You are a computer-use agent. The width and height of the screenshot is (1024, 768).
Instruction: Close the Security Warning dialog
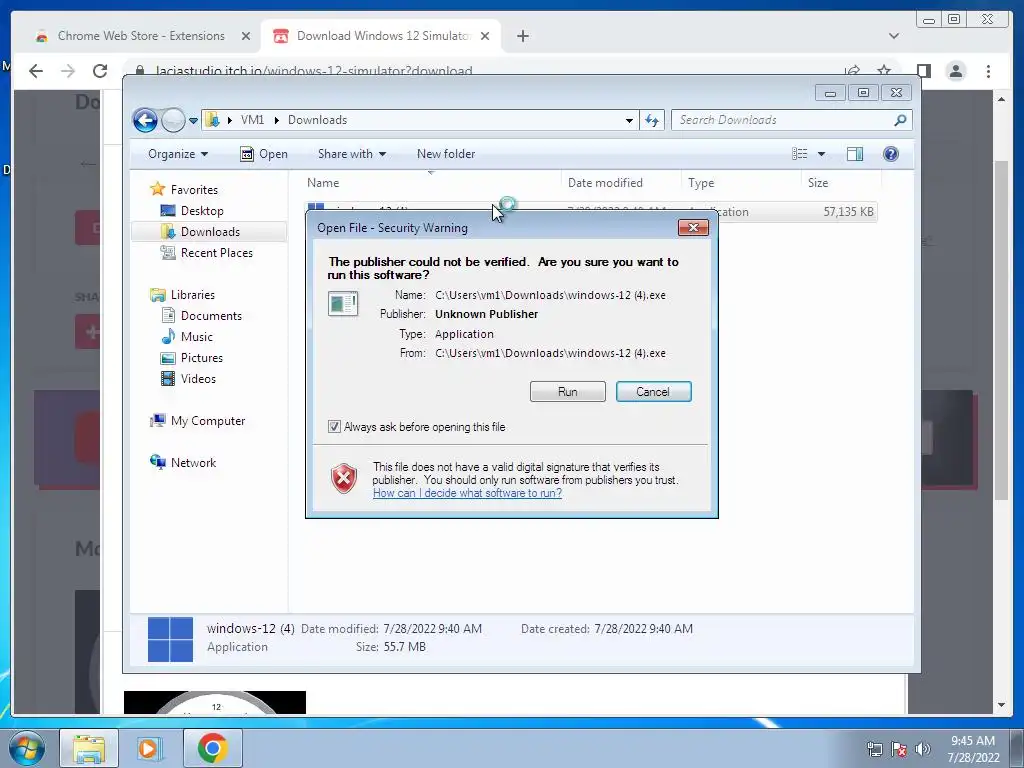pyautogui.click(x=693, y=227)
